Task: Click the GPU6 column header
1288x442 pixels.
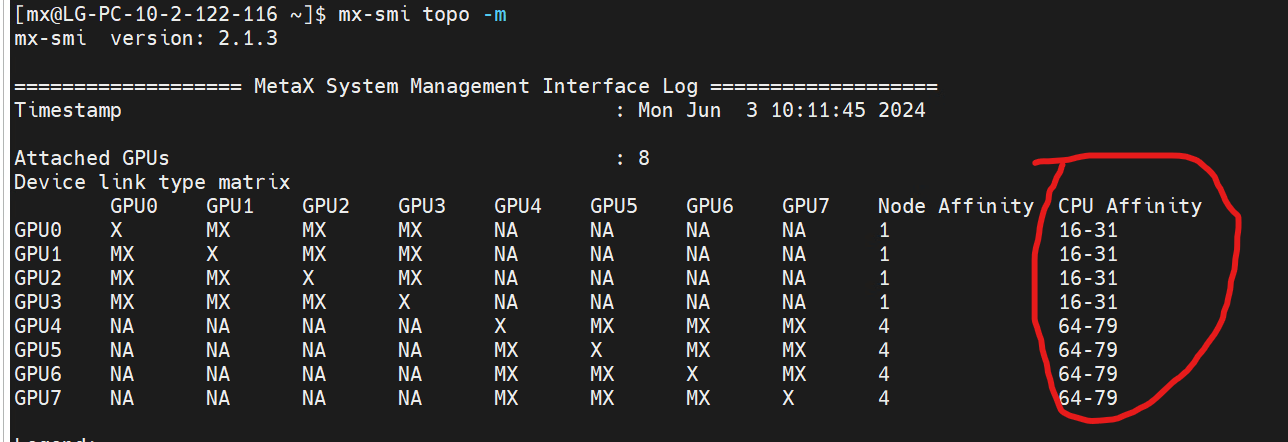Action: pos(710,206)
